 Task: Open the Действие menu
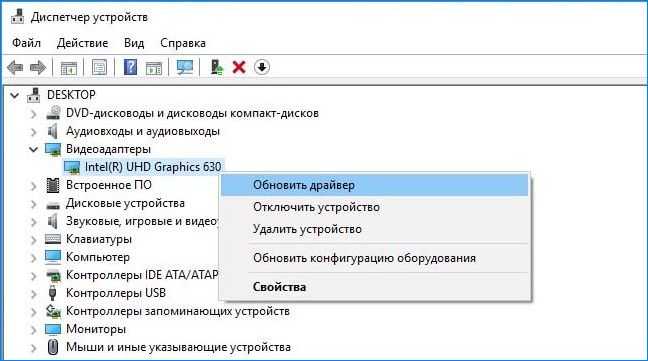[x=82, y=43]
